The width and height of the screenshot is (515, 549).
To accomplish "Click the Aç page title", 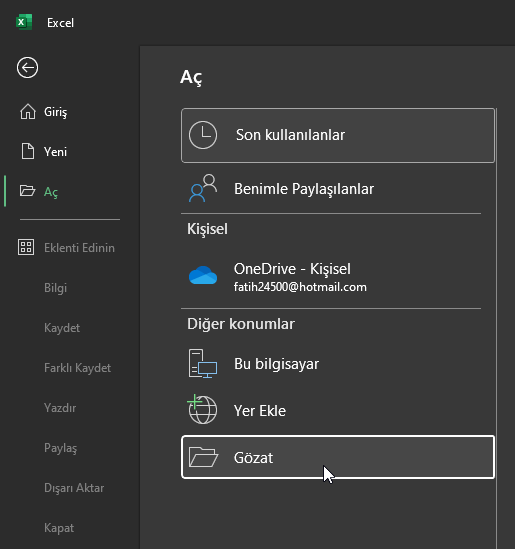I will click(191, 77).
